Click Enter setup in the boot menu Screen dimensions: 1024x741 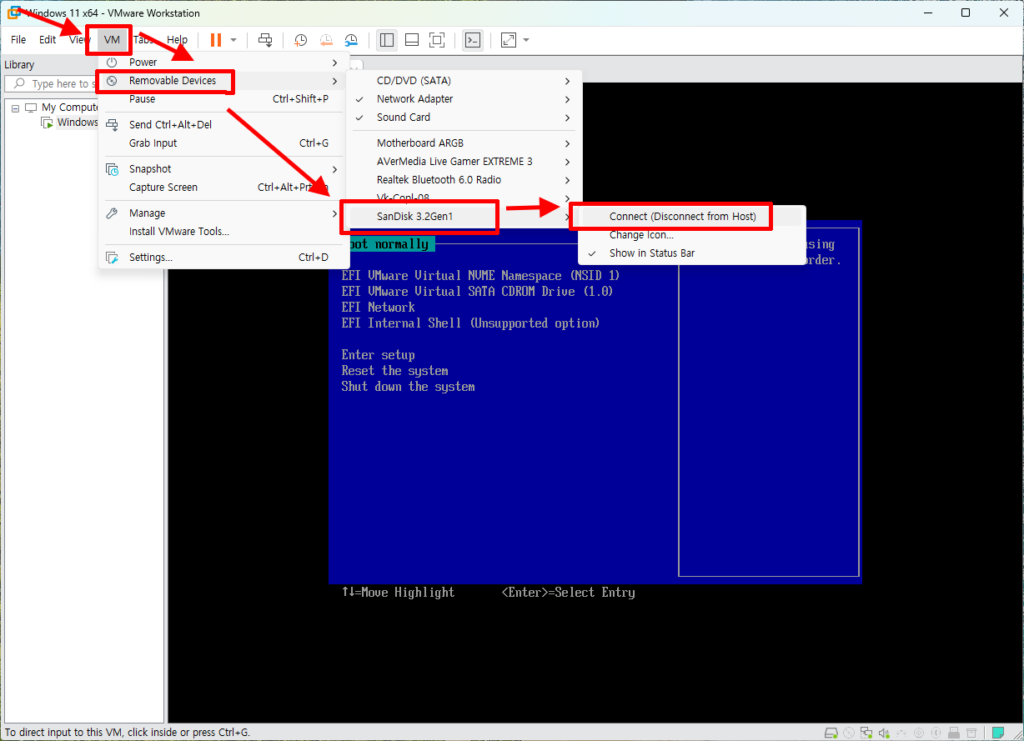(377, 355)
